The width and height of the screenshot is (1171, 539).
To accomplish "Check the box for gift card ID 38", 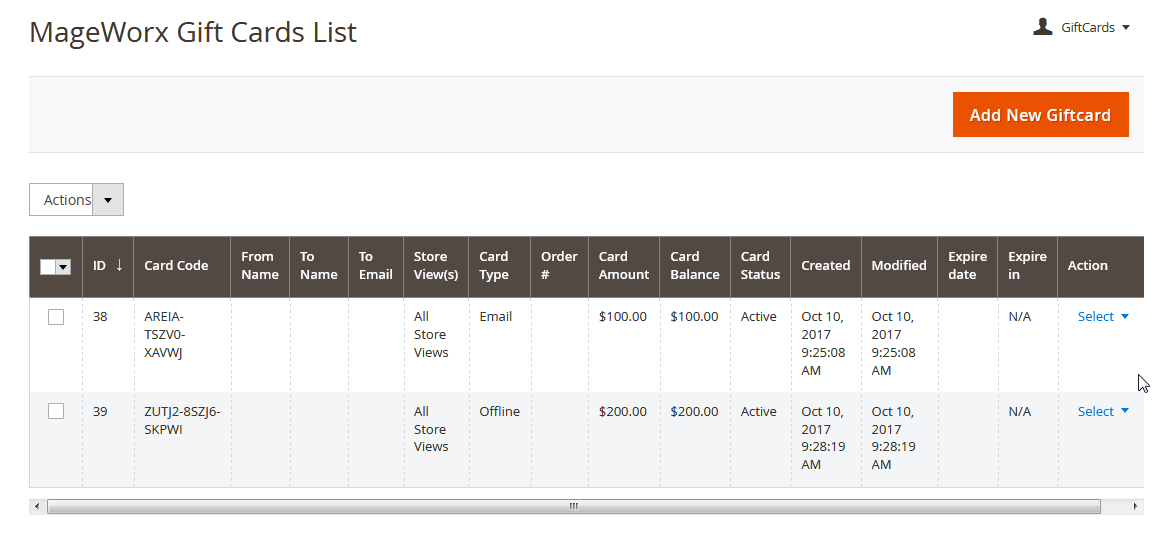I will [x=56, y=317].
